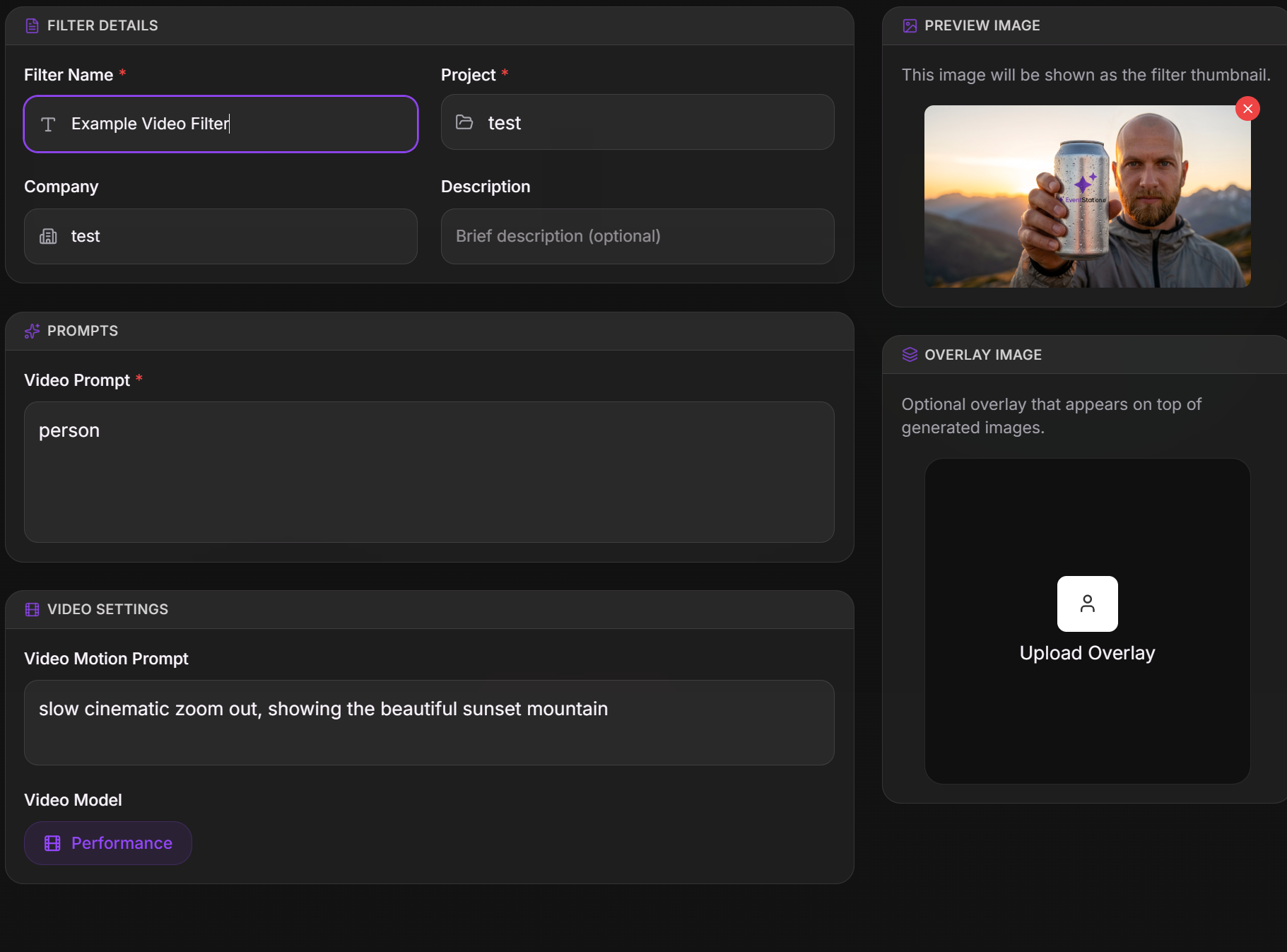
Task: Click the Brief description input field
Action: click(637, 236)
